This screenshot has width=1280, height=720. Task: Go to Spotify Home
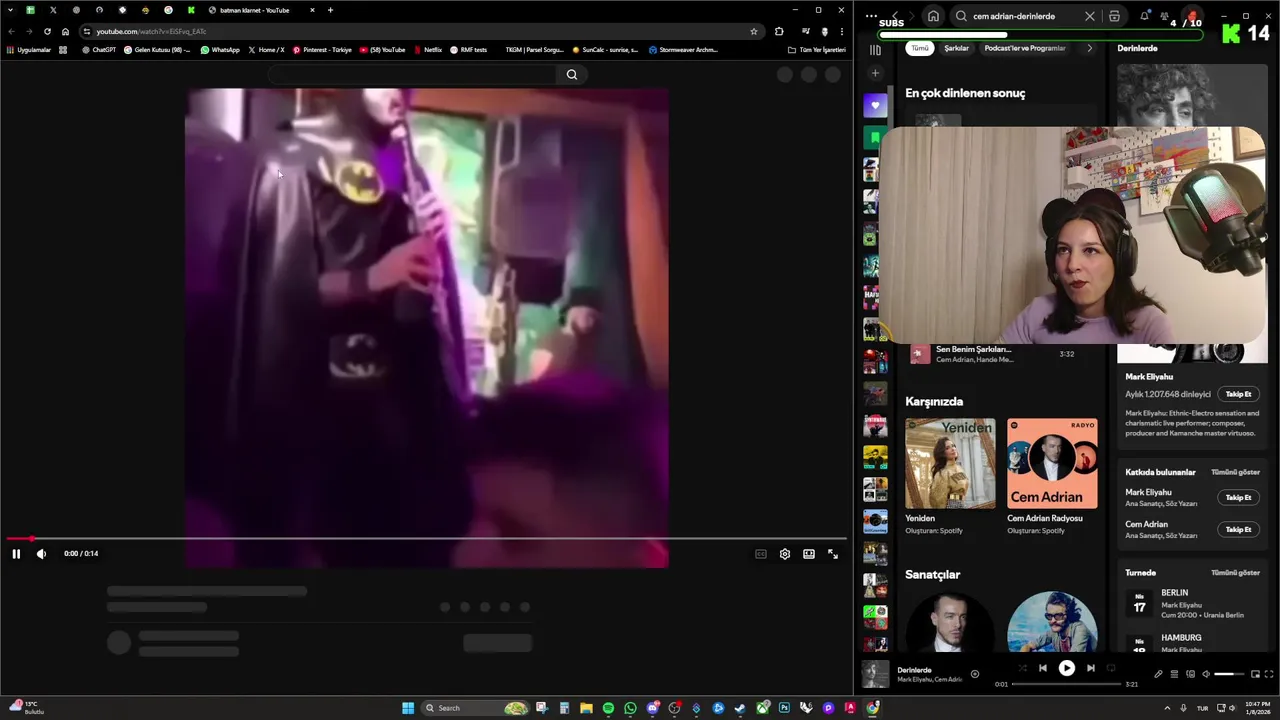pyautogui.click(x=933, y=16)
